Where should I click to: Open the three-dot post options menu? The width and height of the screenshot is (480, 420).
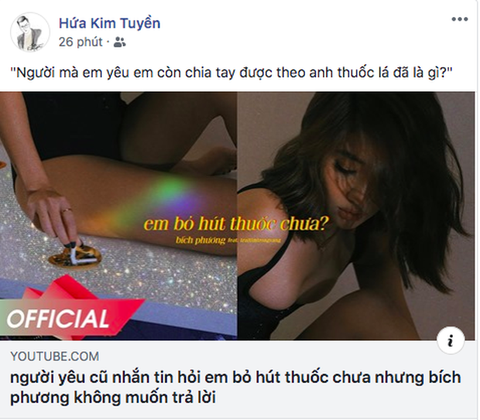(x=460, y=19)
